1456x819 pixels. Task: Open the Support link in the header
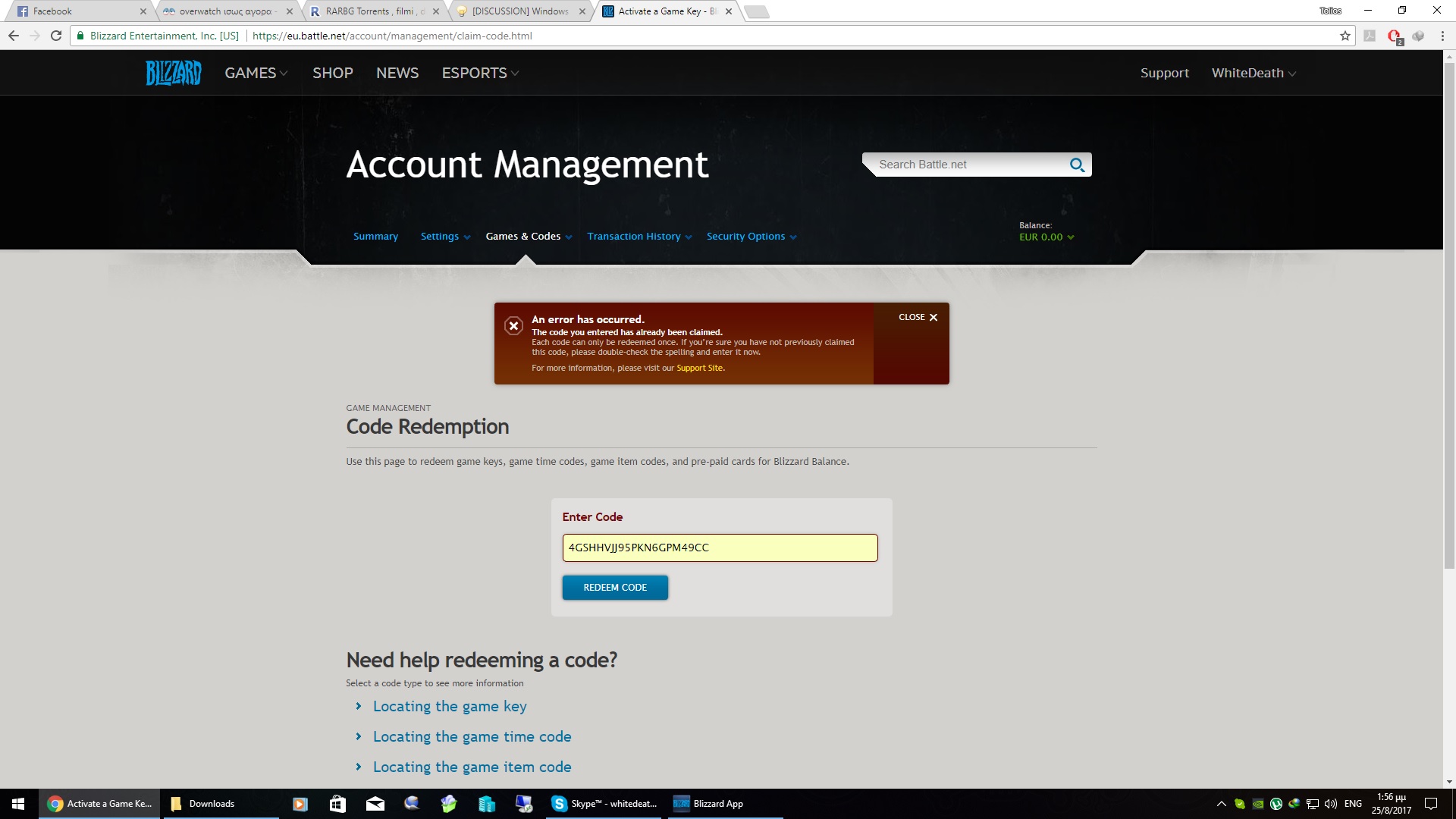tap(1164, 73)
